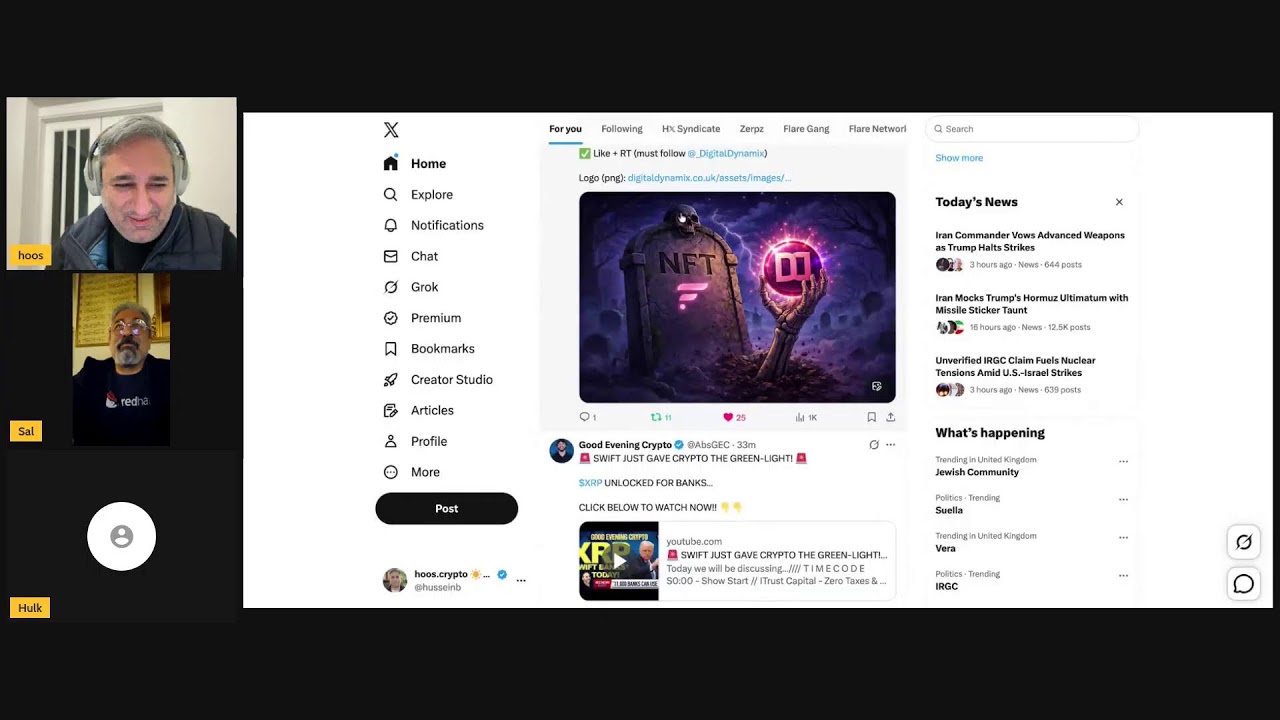Dismiss the Today's News panel
Screen dimensions: 1280x720
(x=1119, y=202)
